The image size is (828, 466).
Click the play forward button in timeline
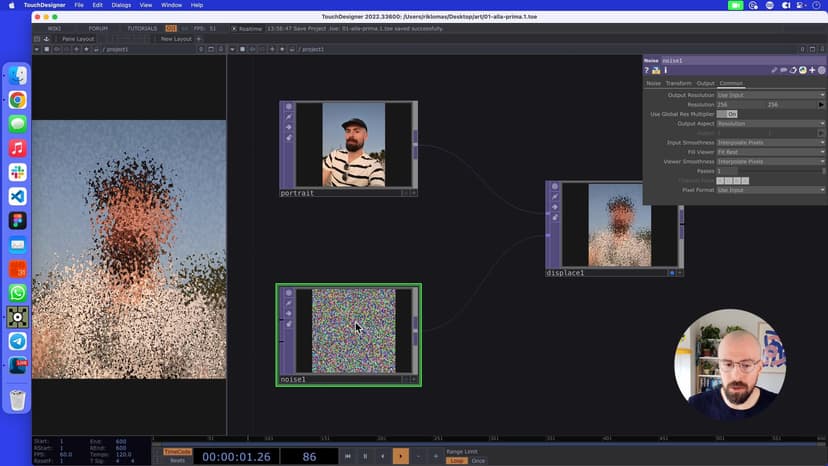coord(400,456)
